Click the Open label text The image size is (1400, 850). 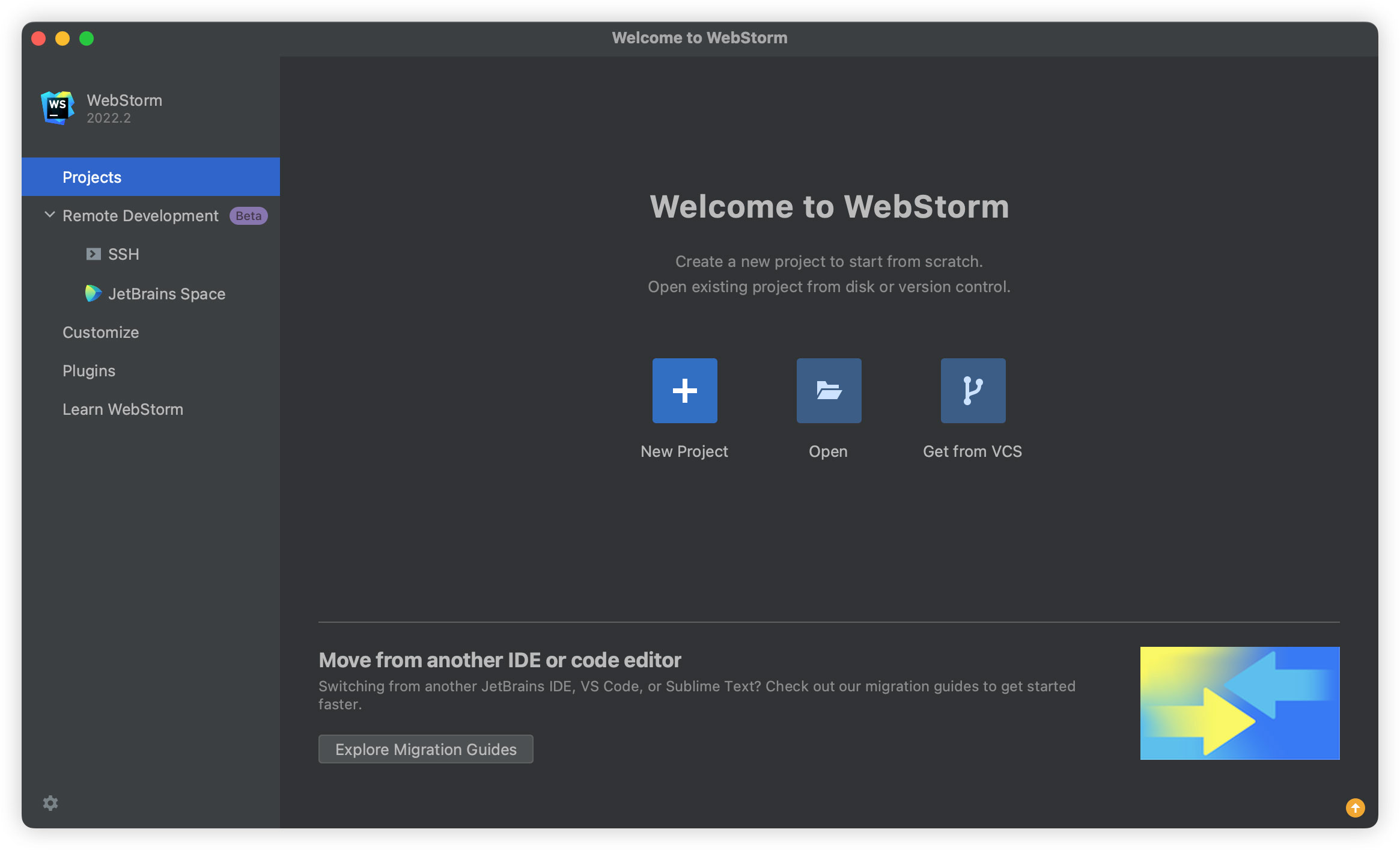point(828,451)
